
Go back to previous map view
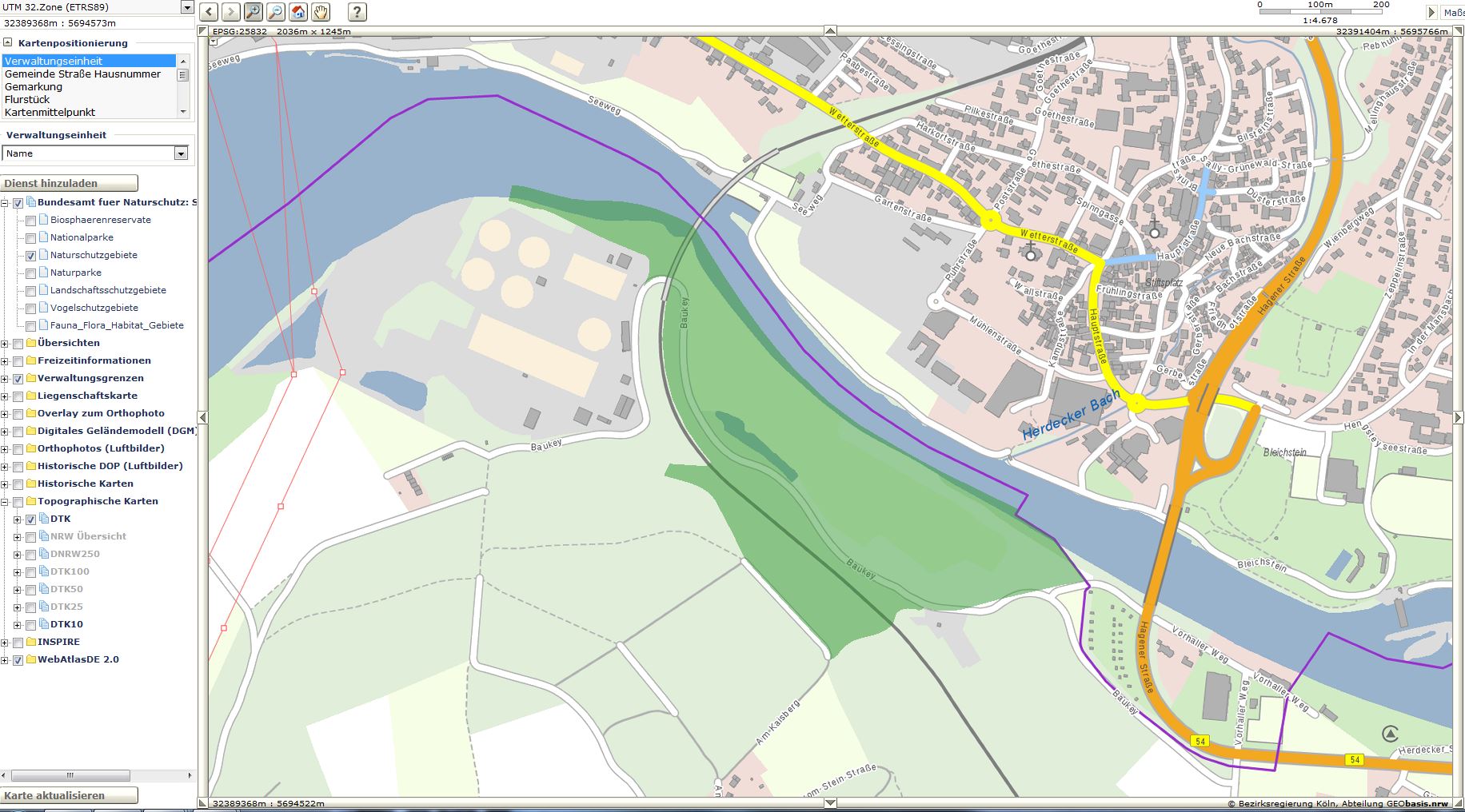coord(208,12)
